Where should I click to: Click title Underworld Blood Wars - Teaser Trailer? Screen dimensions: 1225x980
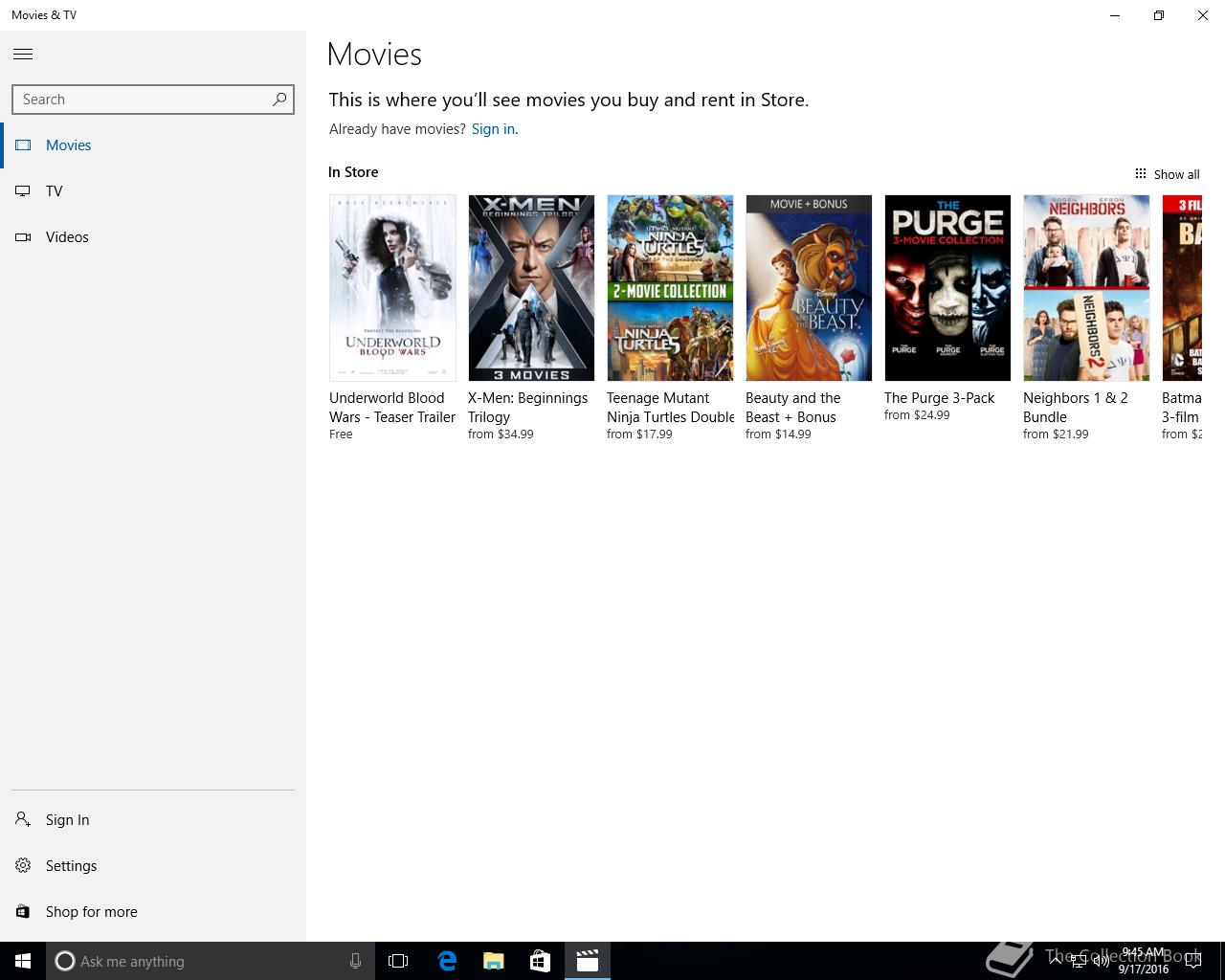tap(392, 408)
